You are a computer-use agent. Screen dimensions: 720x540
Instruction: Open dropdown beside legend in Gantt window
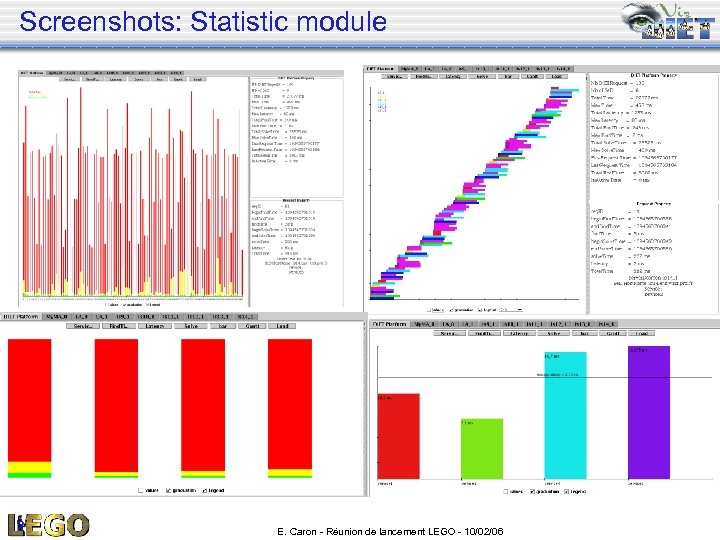tap(511, 310)
